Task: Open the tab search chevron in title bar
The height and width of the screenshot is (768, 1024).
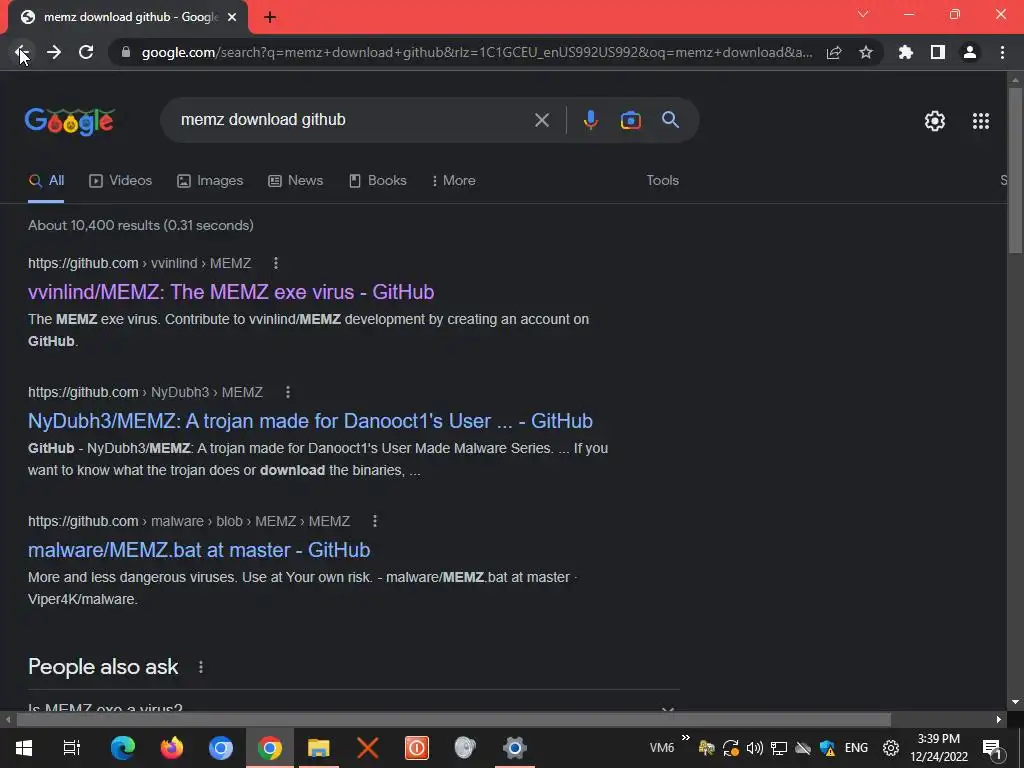Action: click(863, 14)
